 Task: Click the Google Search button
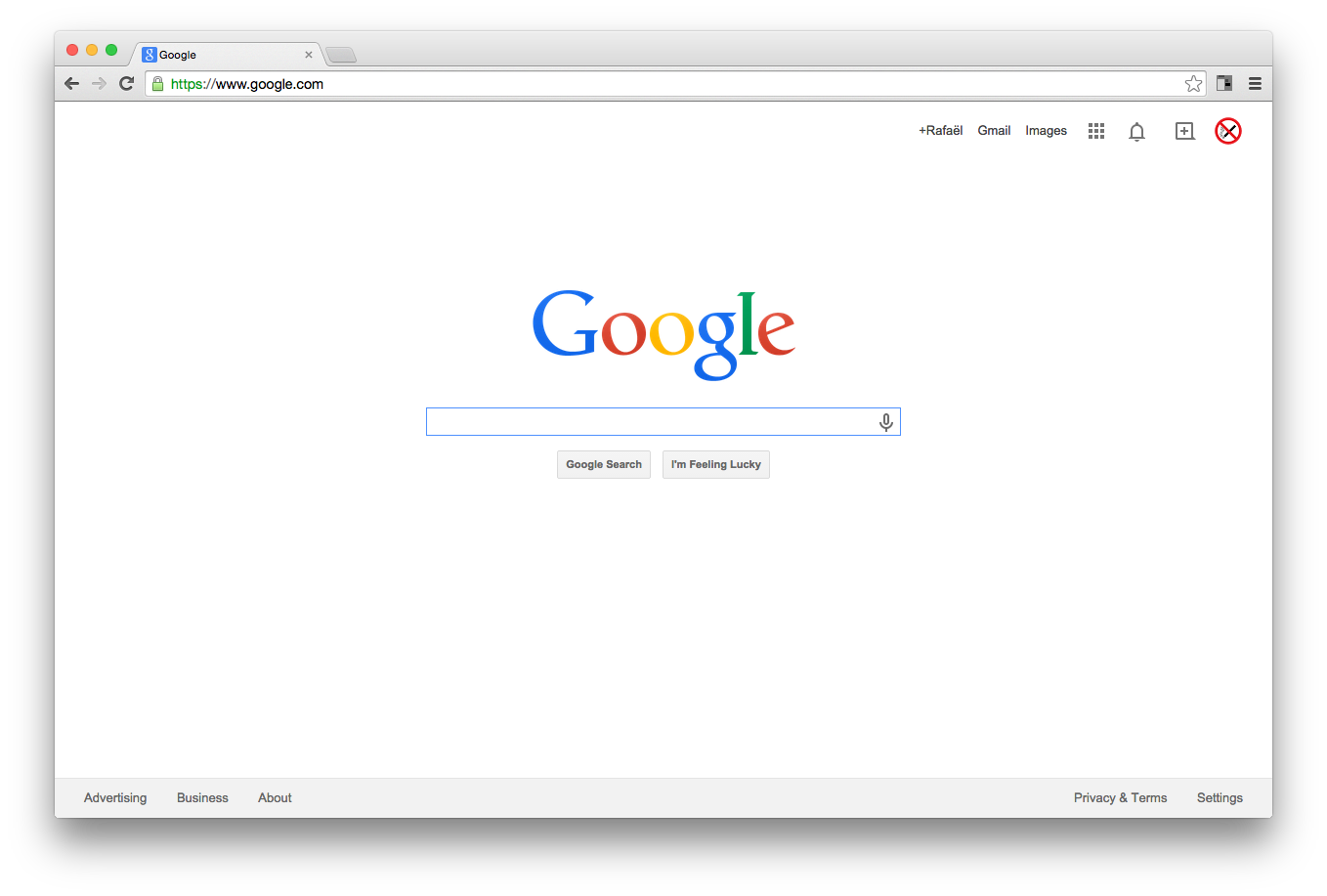[x=604, y=465]
